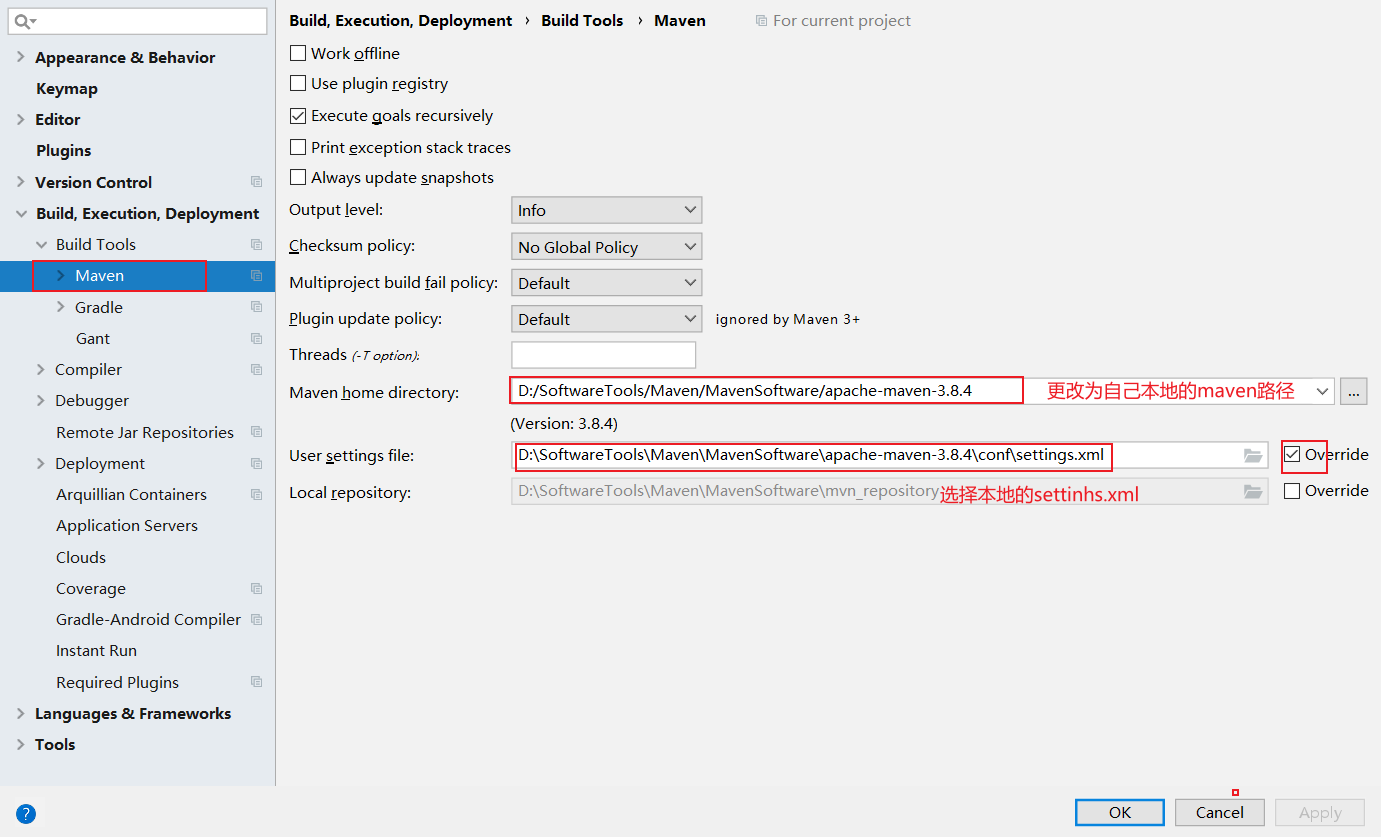Enable Print exception stack traces
This screenshot has height=837, width=1381.
(298, 147)
